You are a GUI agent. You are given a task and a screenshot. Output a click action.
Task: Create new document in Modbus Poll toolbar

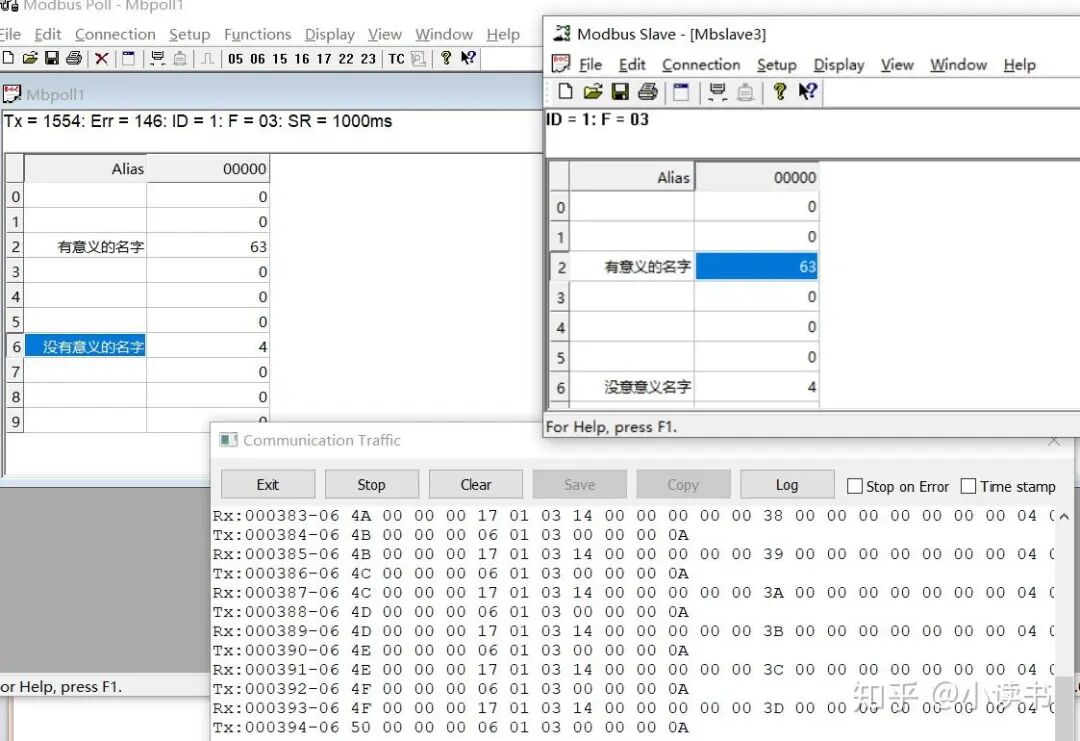8,59
